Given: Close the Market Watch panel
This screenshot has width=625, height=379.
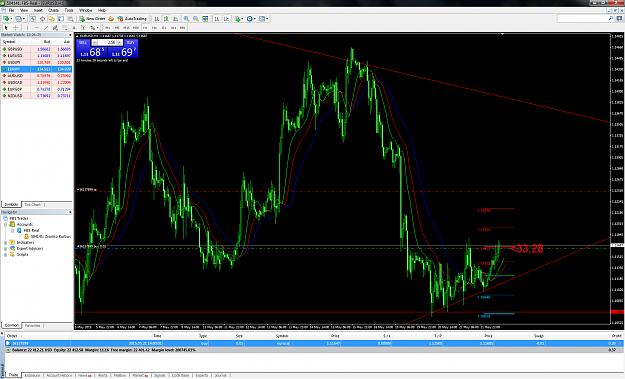Looking at the screenshot, I should 70,35.
